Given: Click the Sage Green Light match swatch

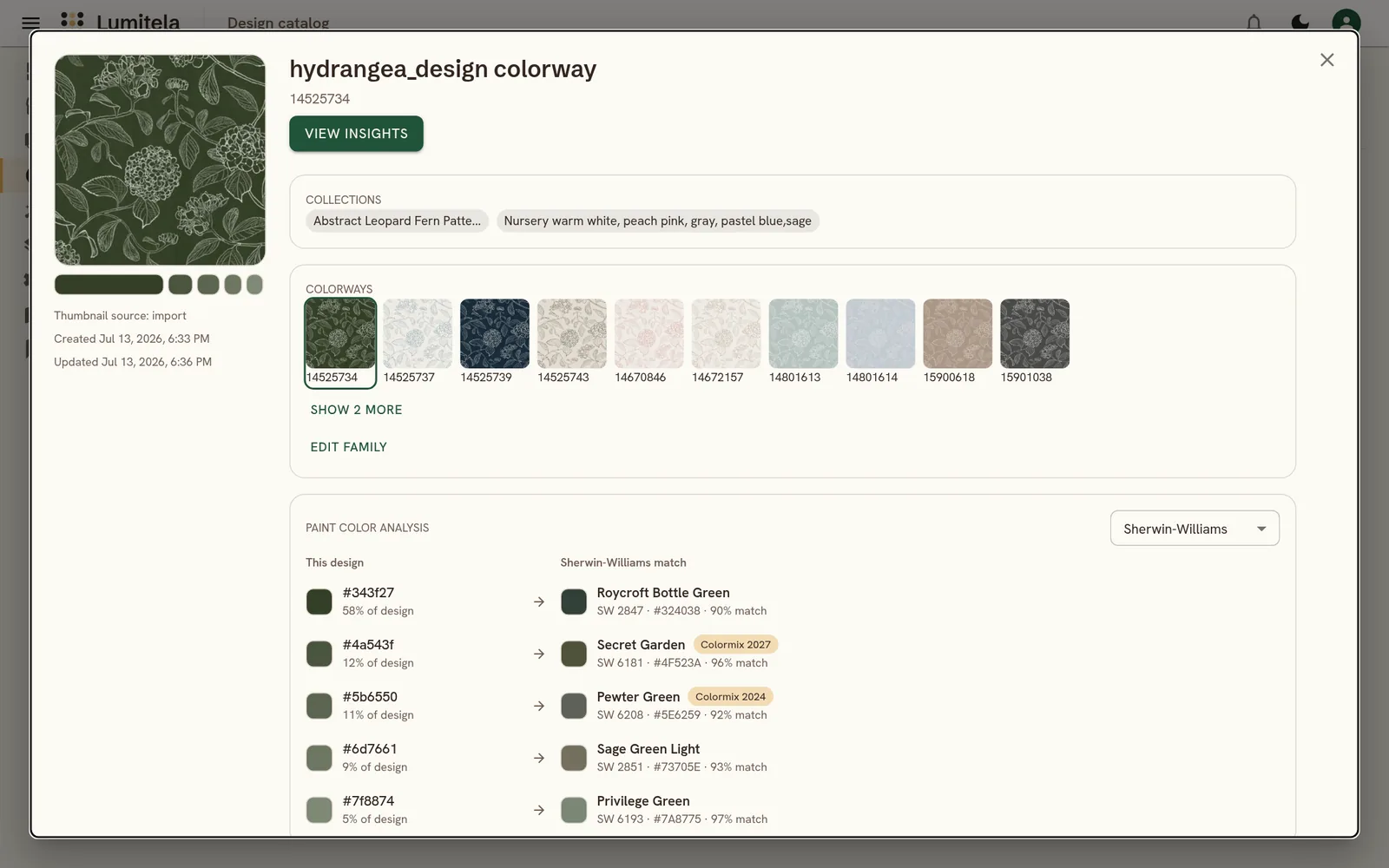Looking at the screenshot, I should tap(574, 758).
